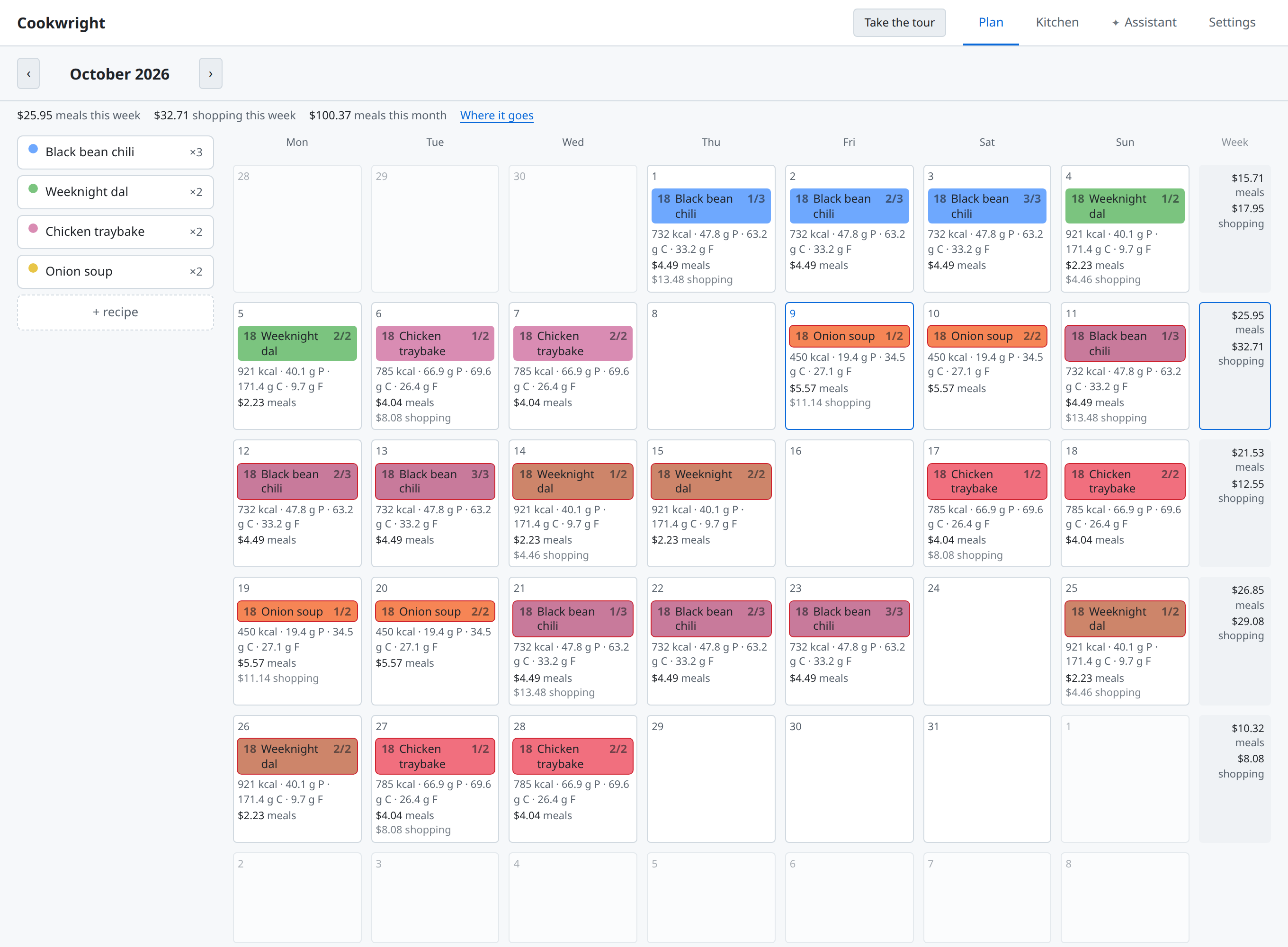1288x947 pixels.
Task: Open Chicken traybake 1/2 on October 6
Action: tap(435, 343)
